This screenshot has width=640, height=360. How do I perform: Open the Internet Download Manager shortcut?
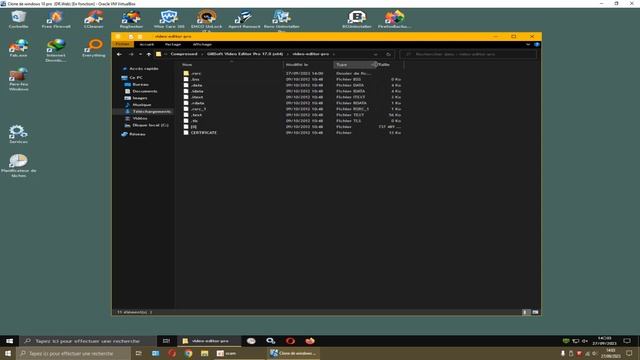tap(56, 51)
